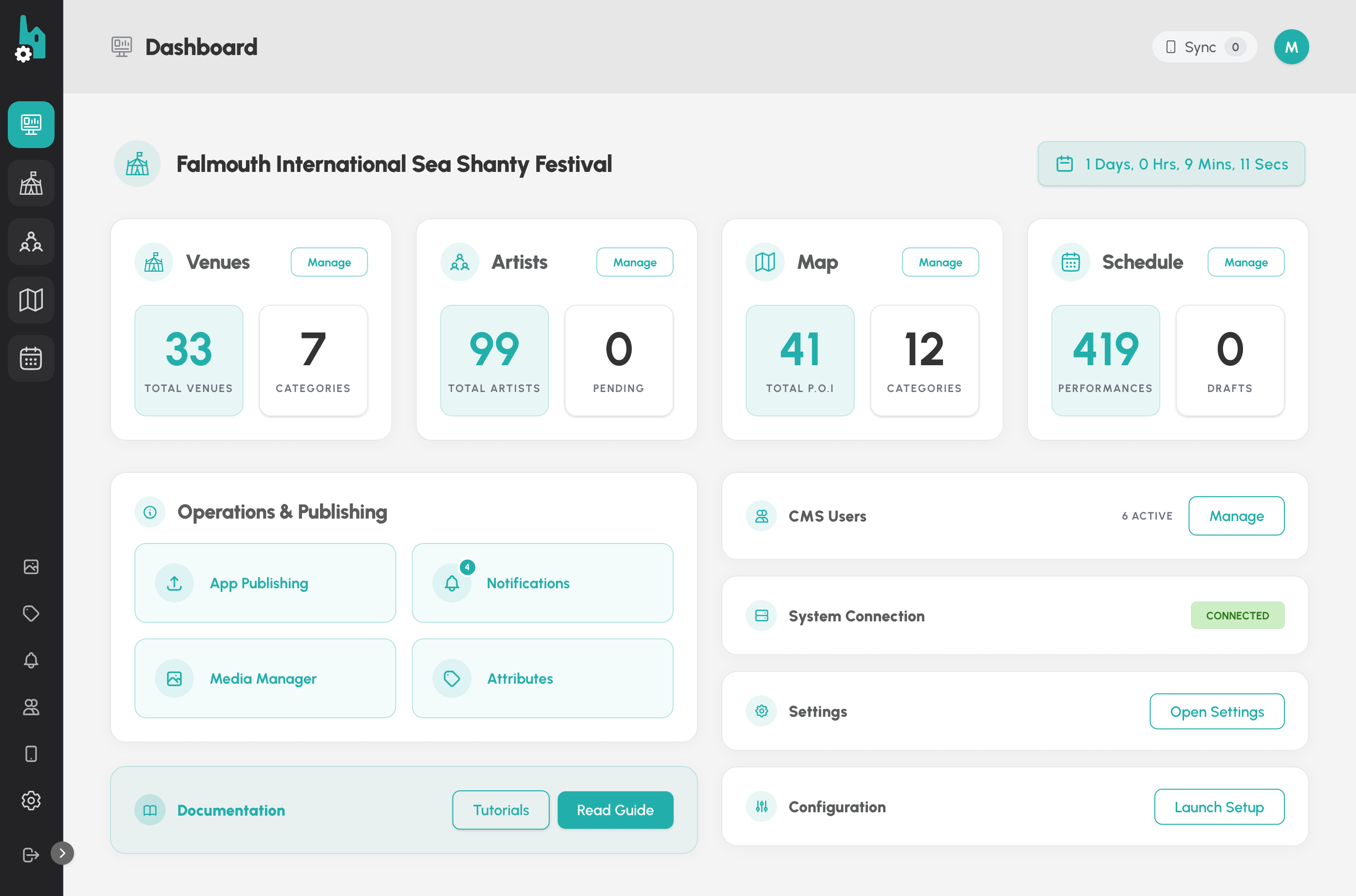Open Map via the sidebar map icon
The width and height of the screenshot is (1356, 896).
tap(31, 300)
